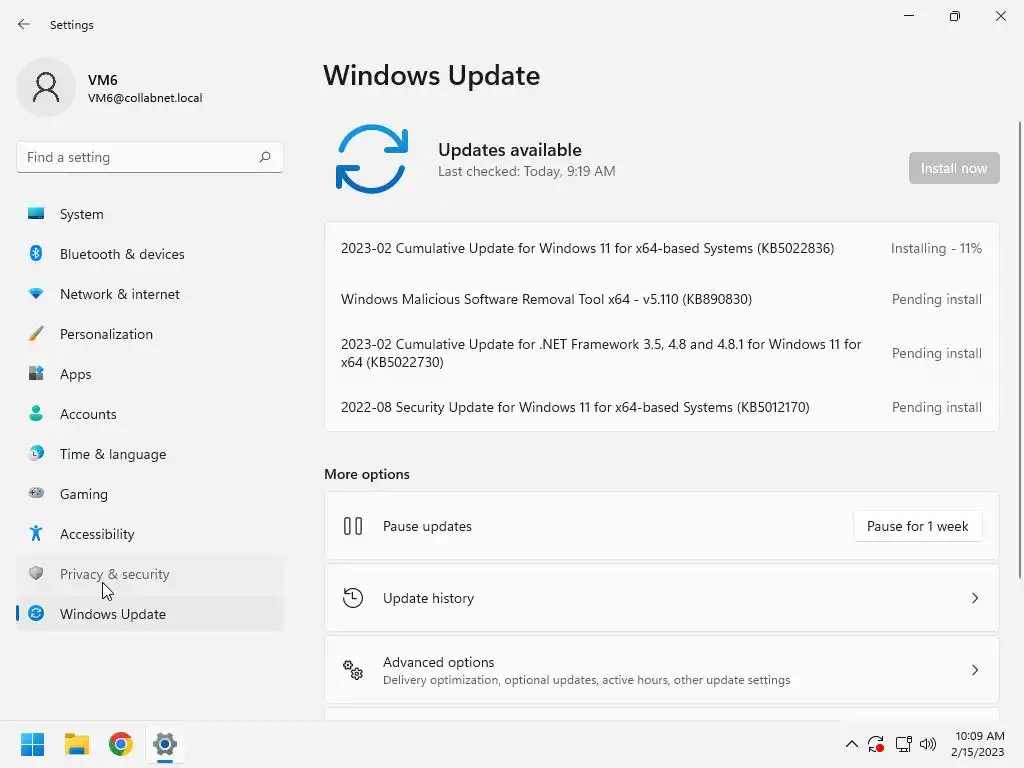Open the Accounts settings category
The width and height of the screenshot is (1024, 768).
pyautogui.click(x=150, y=414)
